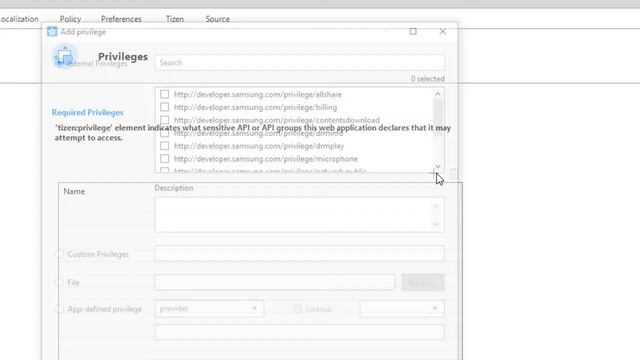Check the privilege/allshare checkbox

tap(164, 94)
